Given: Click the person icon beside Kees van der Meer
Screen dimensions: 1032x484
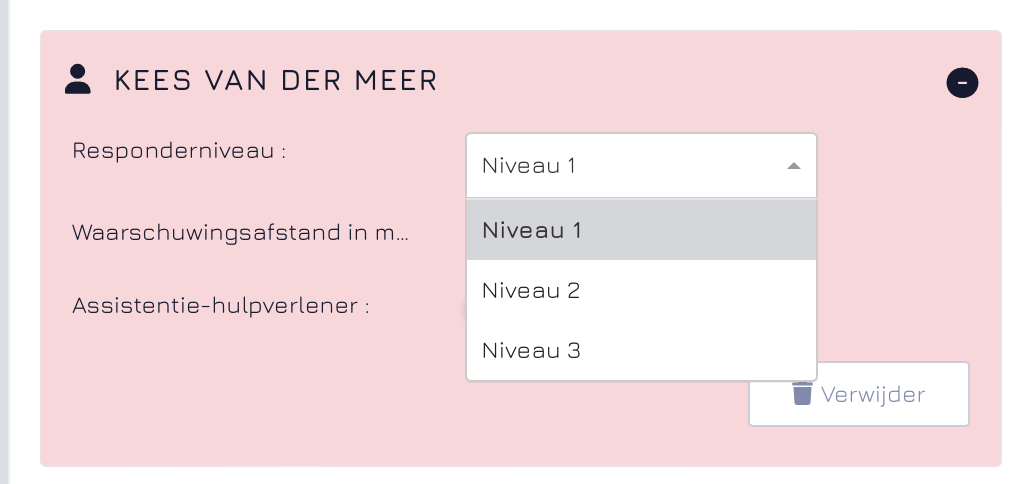Looking at the screenshot, I should tap(77, 80).
